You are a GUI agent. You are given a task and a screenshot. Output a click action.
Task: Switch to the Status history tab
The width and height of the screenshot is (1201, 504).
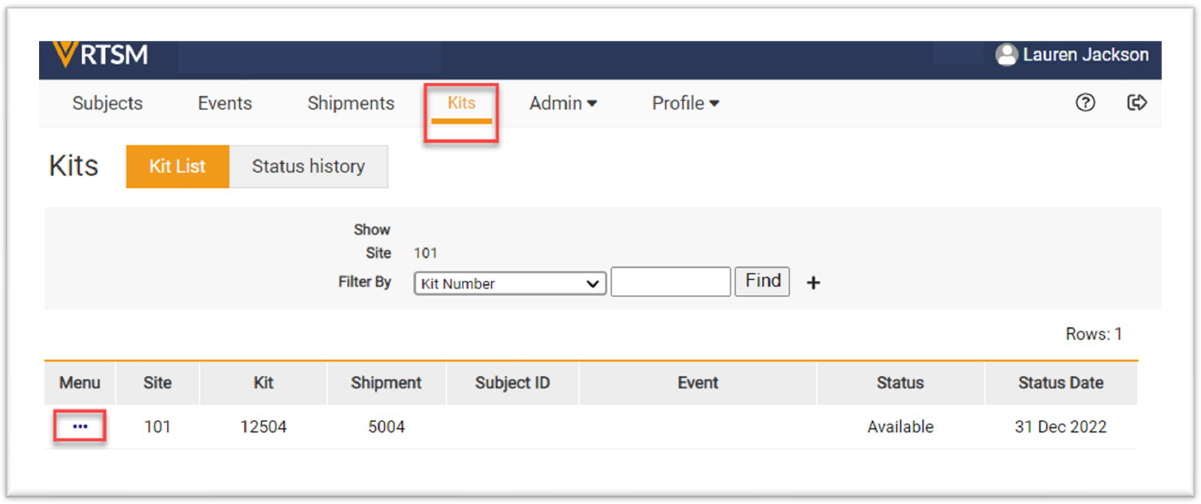308,167
